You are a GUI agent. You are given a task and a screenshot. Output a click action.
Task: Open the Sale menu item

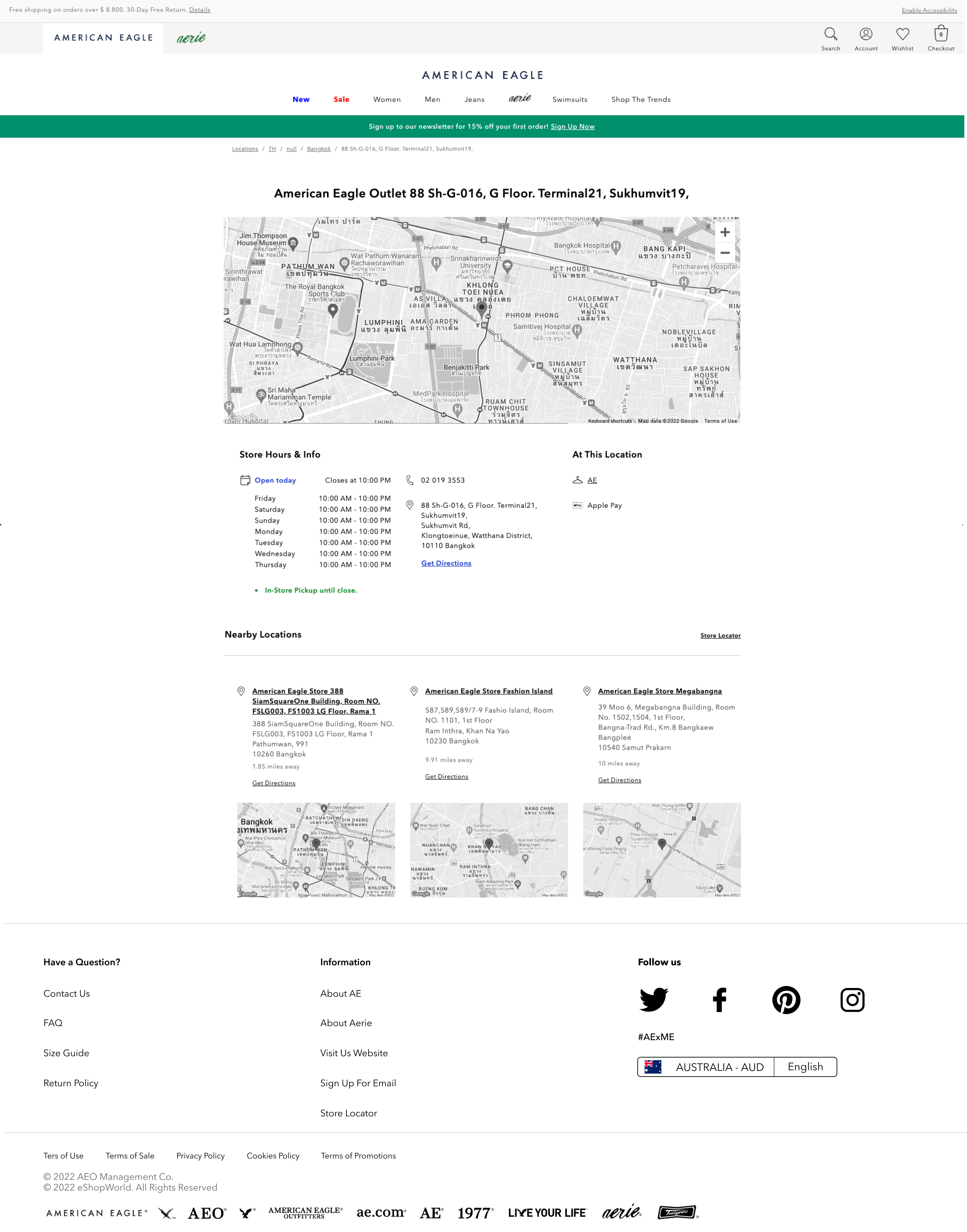[341, 99]
